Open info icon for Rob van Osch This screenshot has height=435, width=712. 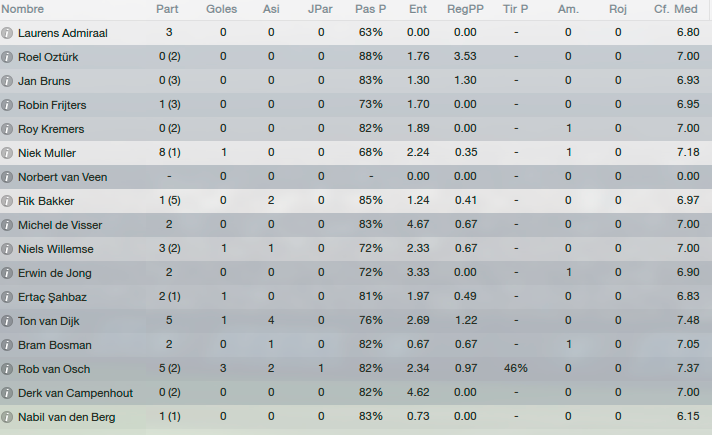tap(6, 369)
